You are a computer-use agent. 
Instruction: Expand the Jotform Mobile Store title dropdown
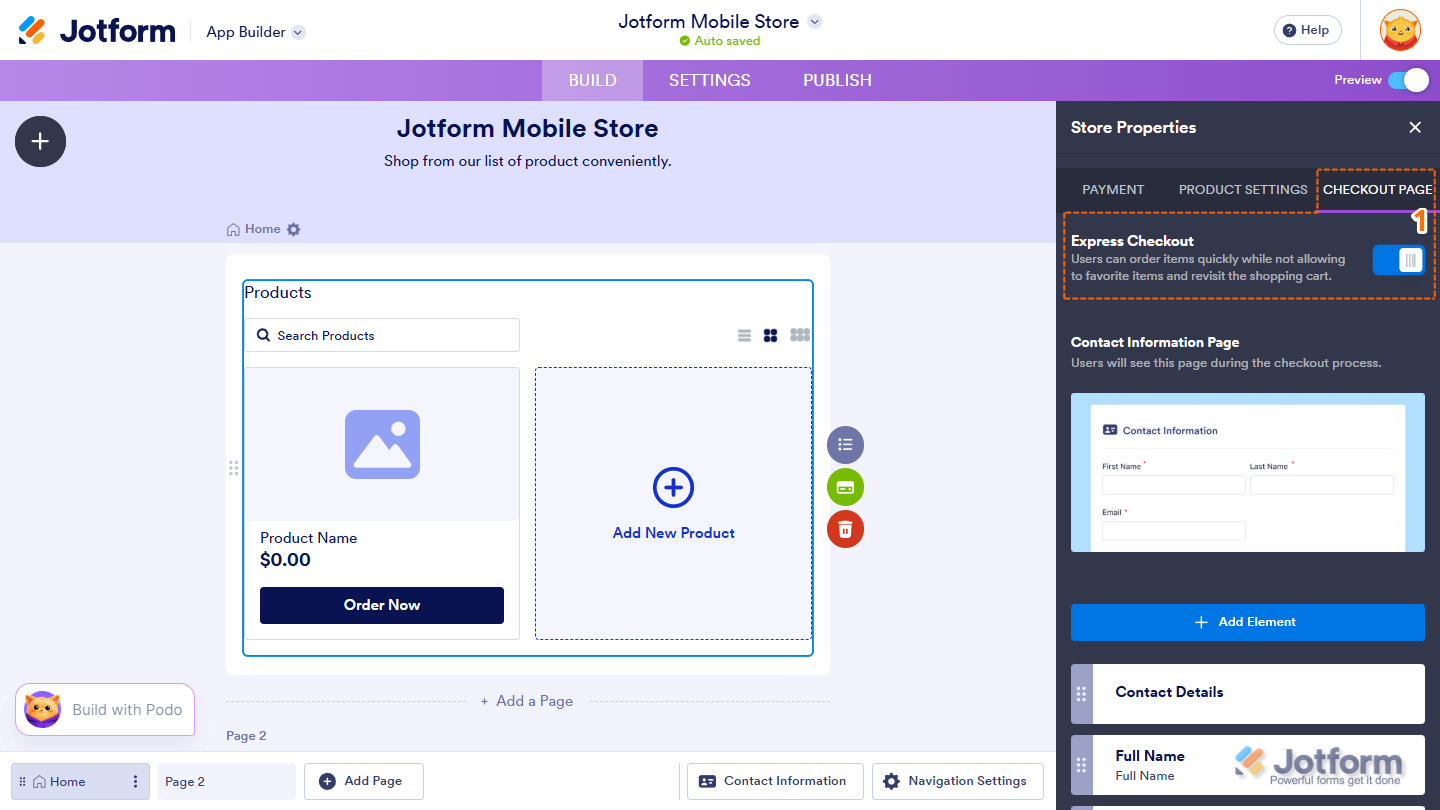click(813, 21)
